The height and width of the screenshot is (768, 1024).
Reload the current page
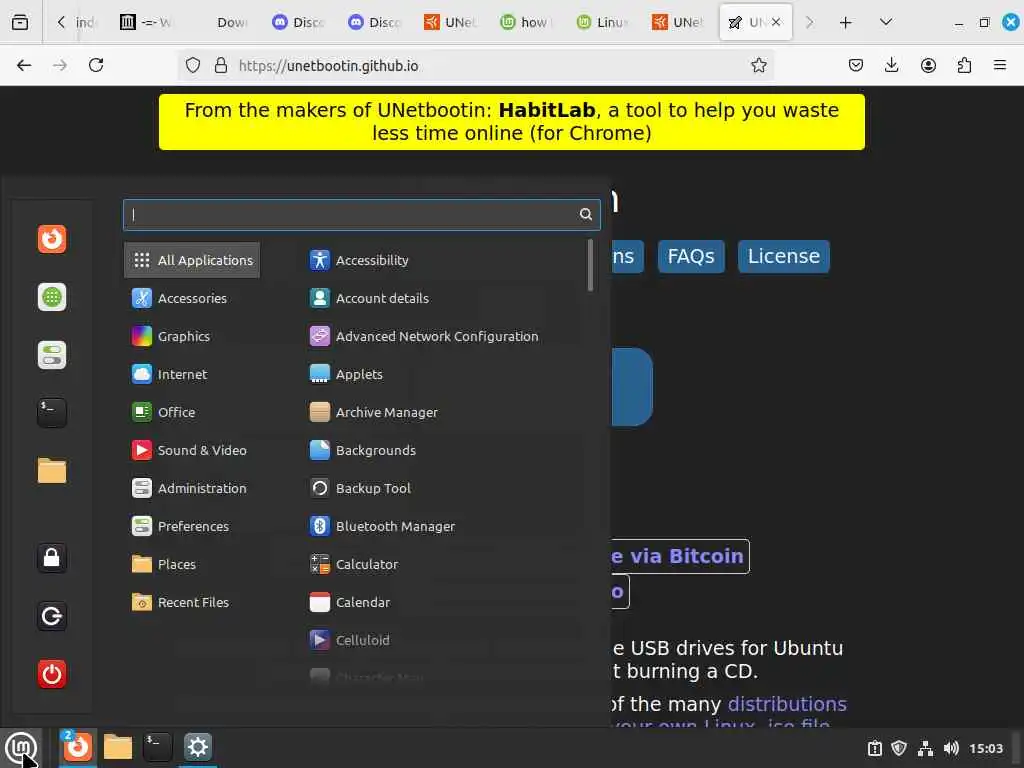click(x=96, y=65)
